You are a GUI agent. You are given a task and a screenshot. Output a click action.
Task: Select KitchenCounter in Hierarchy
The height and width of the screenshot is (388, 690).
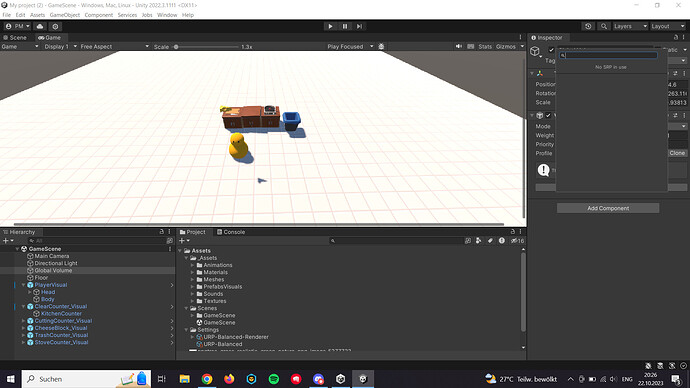click(61, 314)
